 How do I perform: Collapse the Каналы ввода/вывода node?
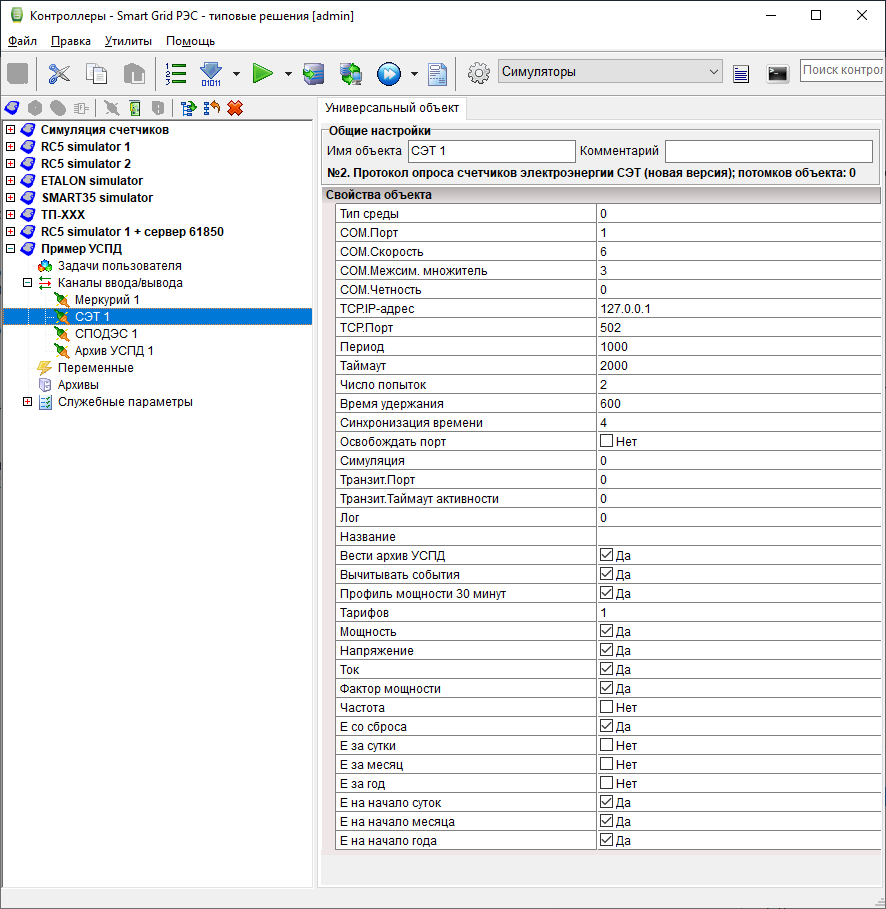pos(28,283)
